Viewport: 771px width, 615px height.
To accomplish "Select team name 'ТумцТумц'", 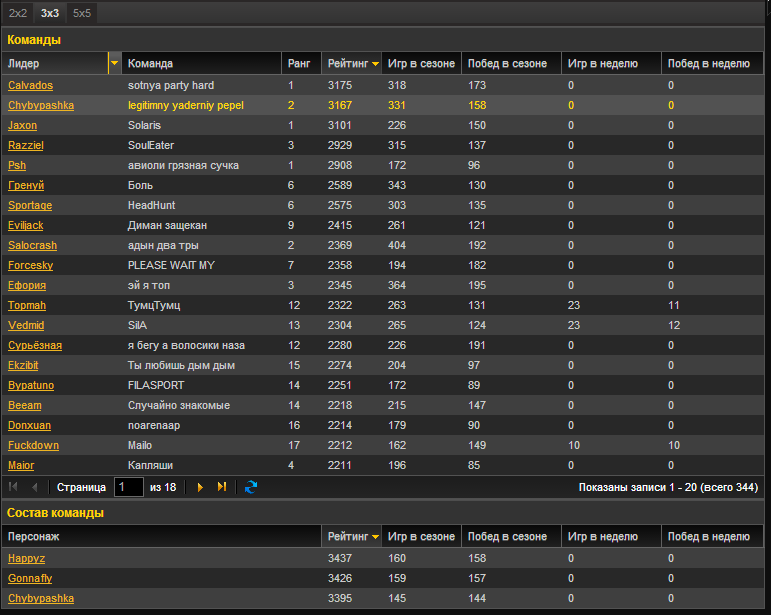I will tap(154, 305).
